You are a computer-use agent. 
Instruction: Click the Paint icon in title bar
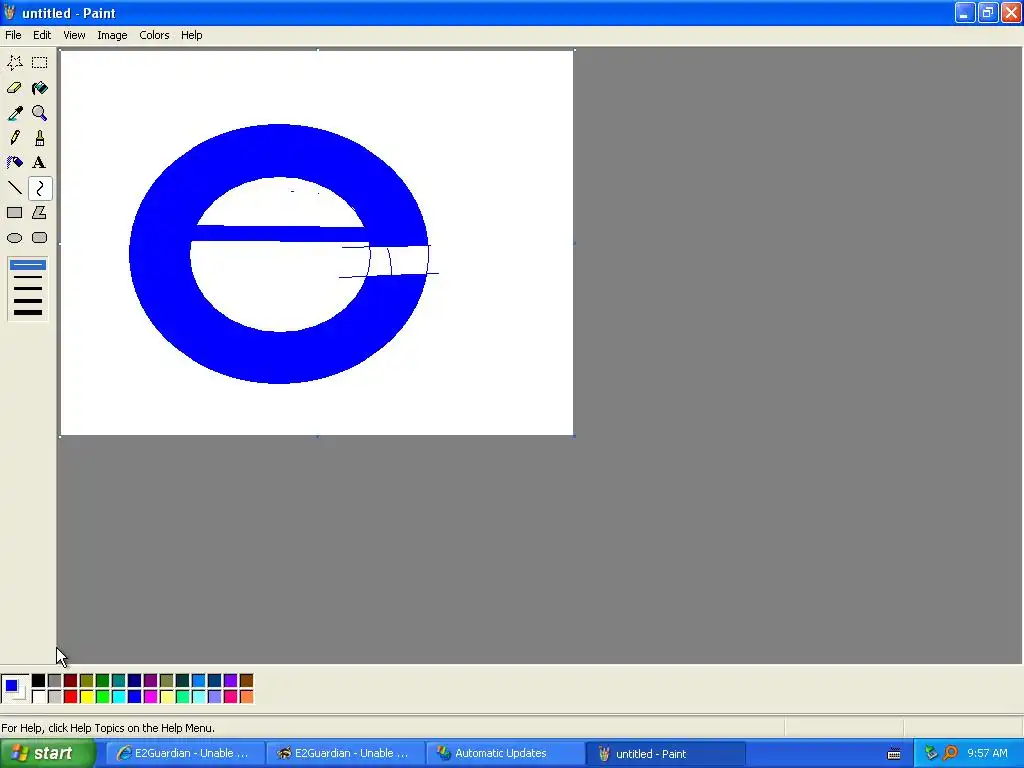coord(10,12)
